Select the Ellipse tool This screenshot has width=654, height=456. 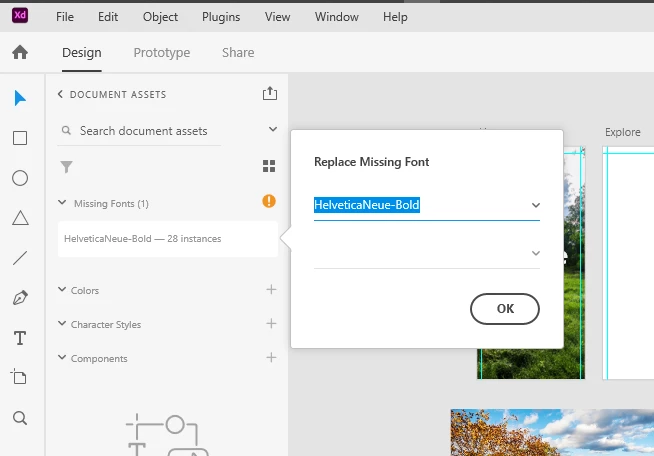click(20, 178)
